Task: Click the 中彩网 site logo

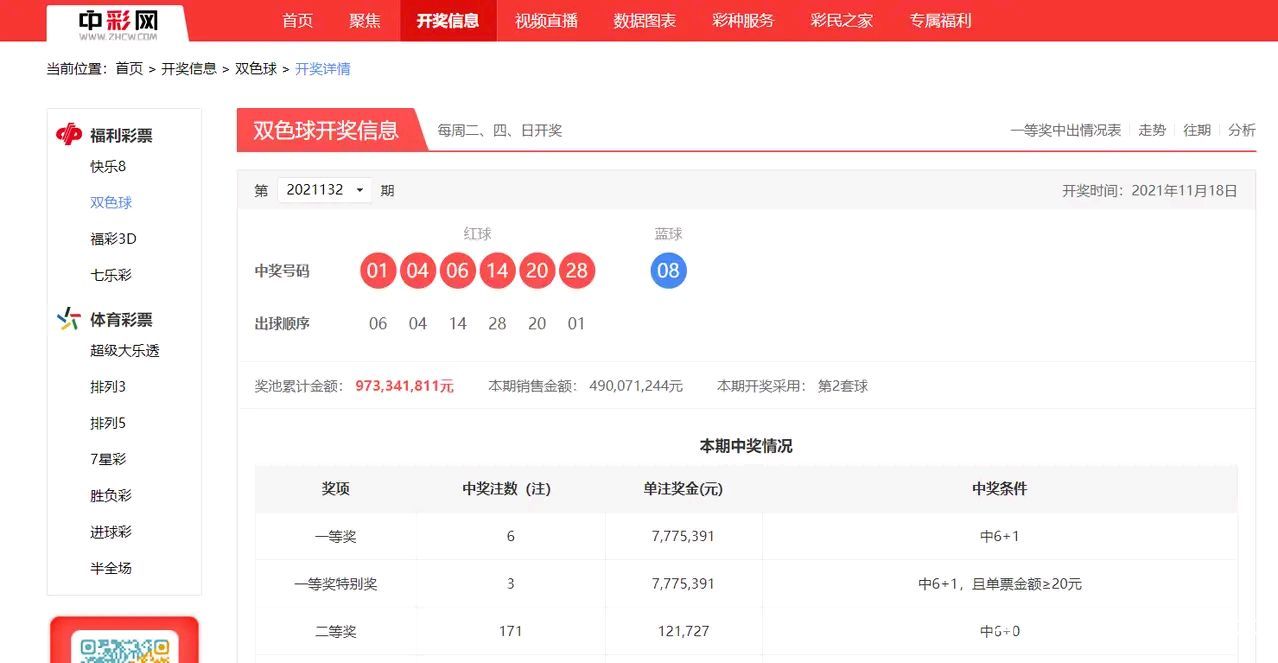Action: pos(117,23)
